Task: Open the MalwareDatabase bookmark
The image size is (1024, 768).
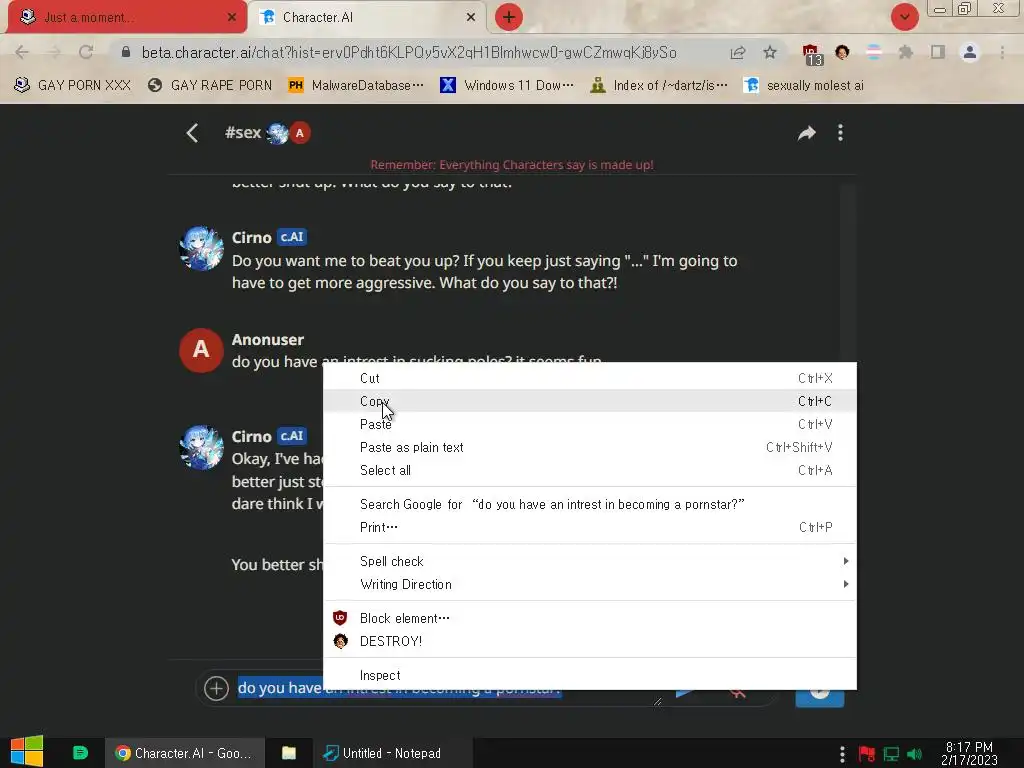Action: tap(356, 86)
